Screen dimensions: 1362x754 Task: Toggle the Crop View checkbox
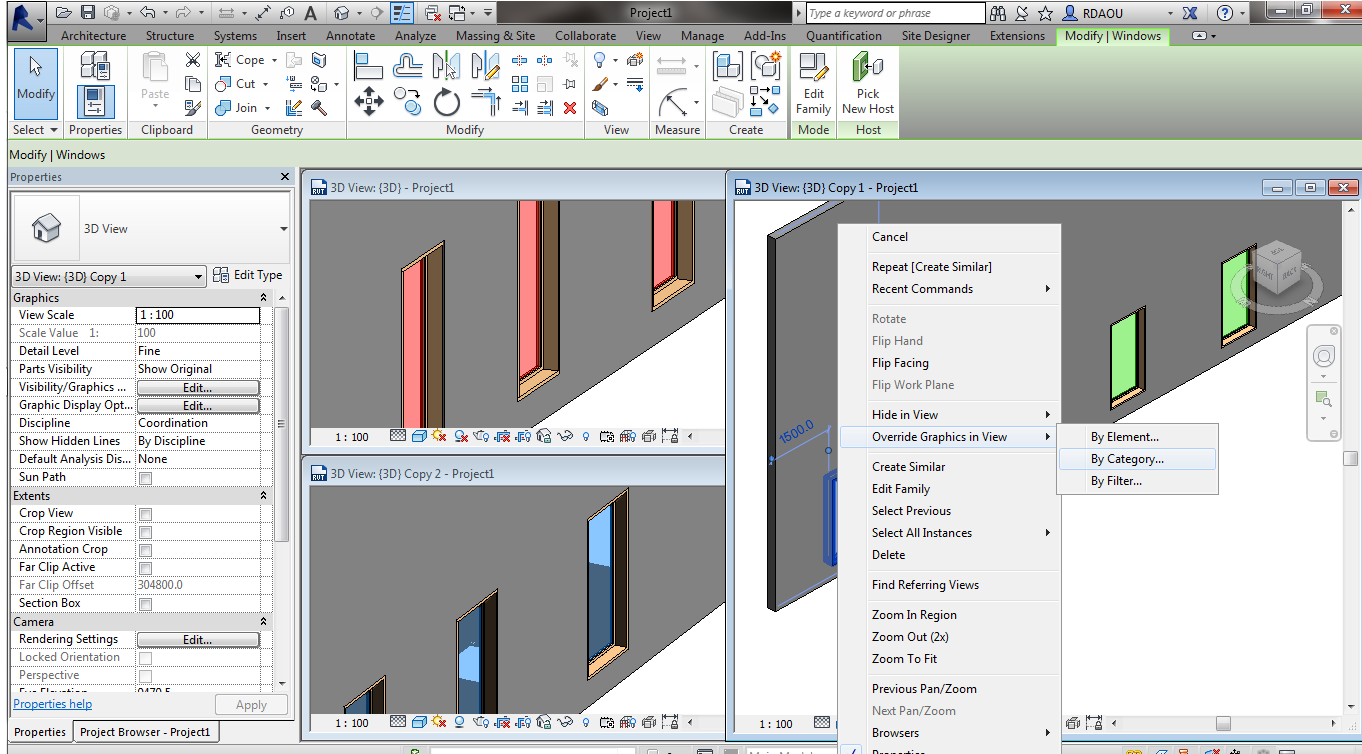pos(145,514)
